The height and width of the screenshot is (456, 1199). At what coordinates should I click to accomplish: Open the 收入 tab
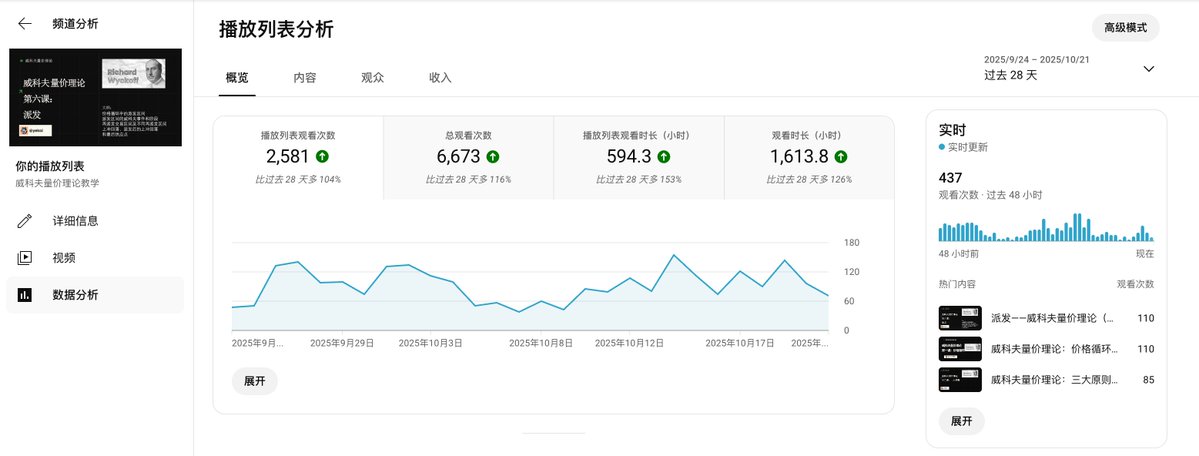[440, 78]
